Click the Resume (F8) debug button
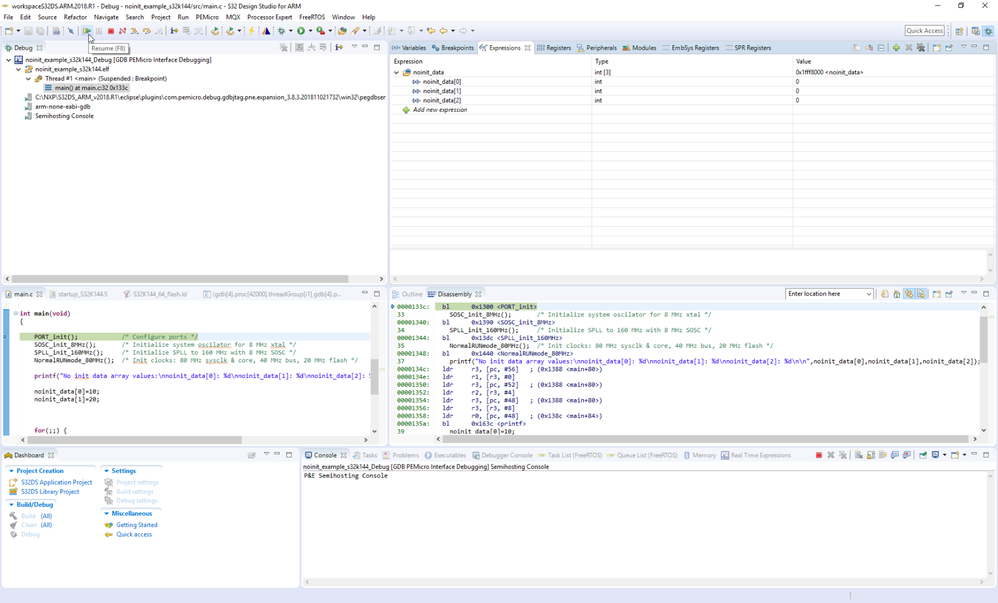Image resolution: width=998 pixels, height=603 pixels. coord(87,31)
